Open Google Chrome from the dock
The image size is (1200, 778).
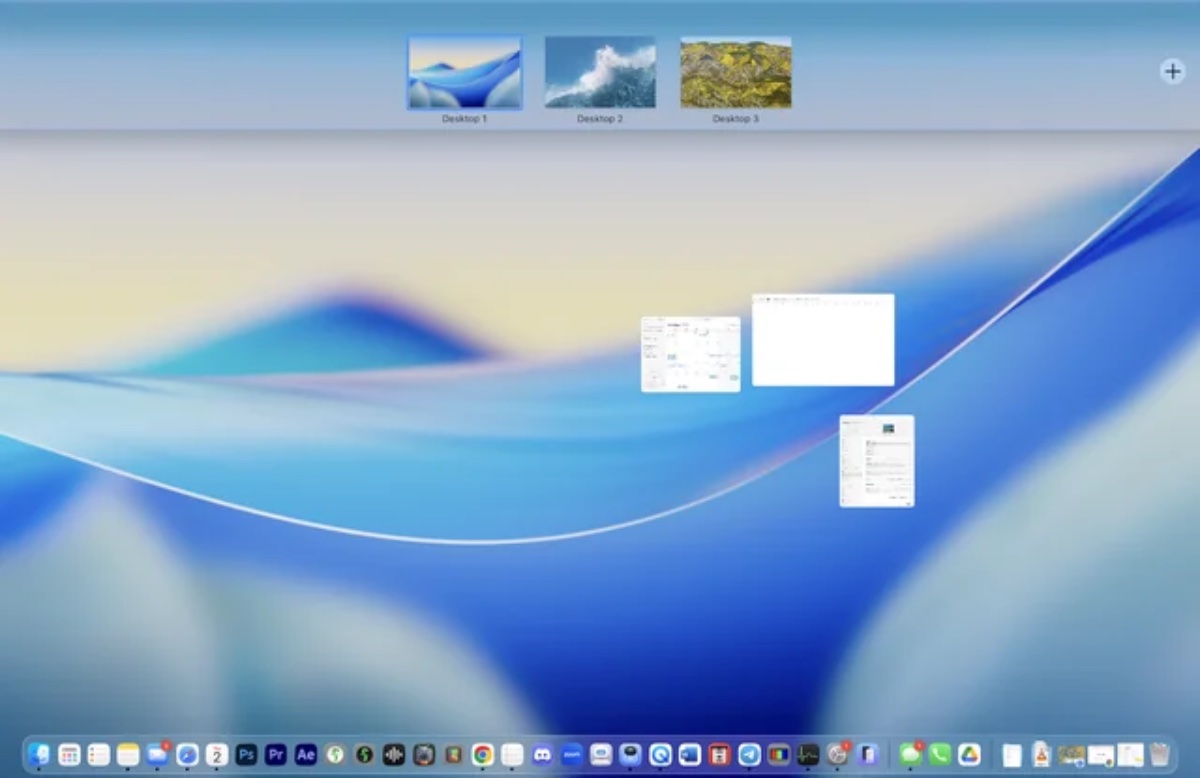483,754
